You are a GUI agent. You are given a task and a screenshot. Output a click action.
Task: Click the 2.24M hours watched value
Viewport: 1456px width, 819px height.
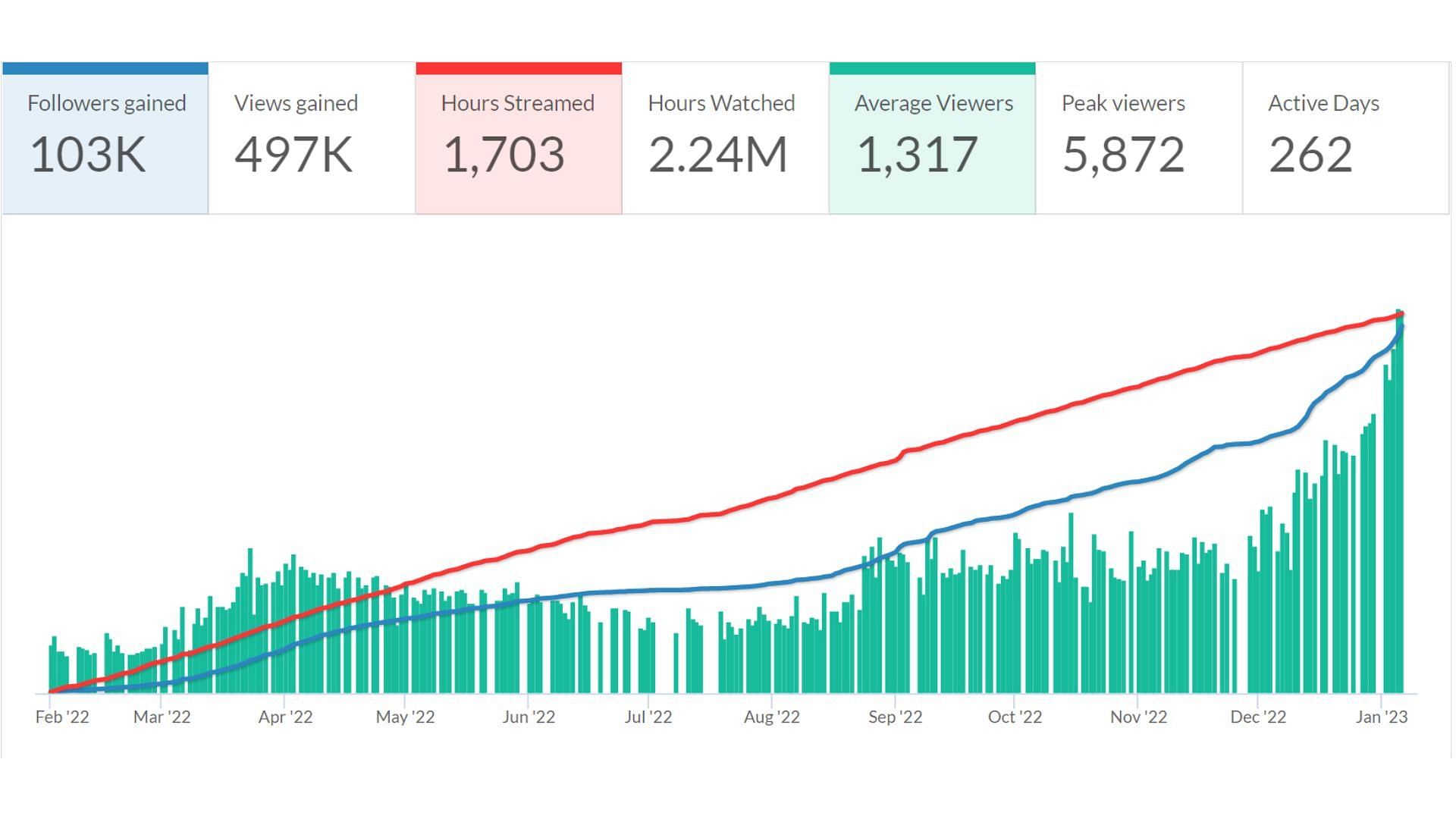coord(717,155)
